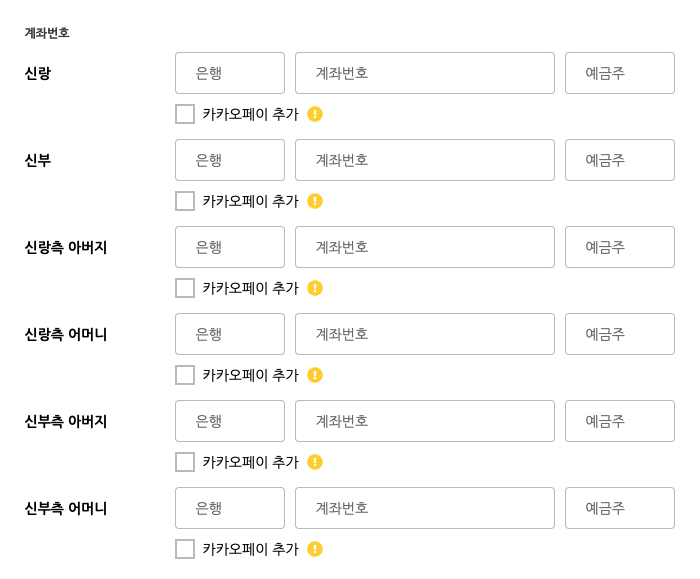Open the yellow info icon for 신랑측 어머니

(315, 375)
